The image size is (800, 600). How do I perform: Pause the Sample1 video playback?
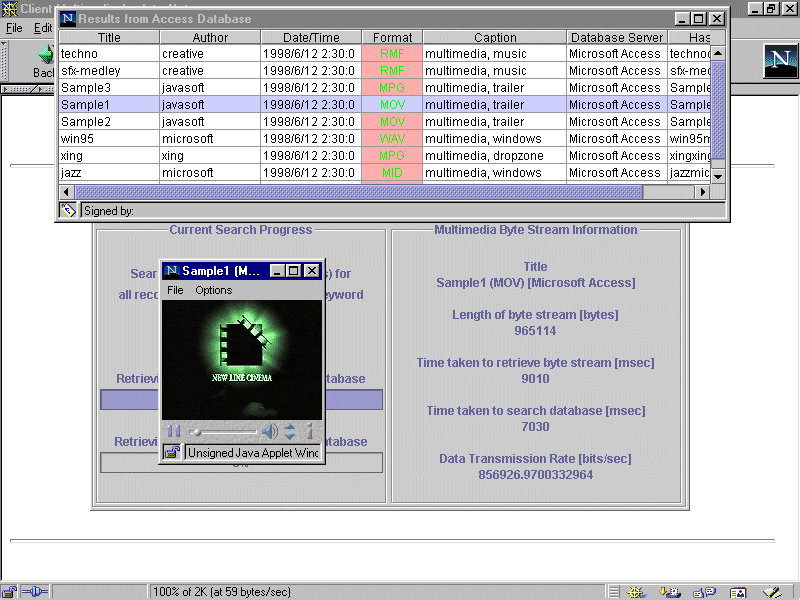(x=173, y=432)
